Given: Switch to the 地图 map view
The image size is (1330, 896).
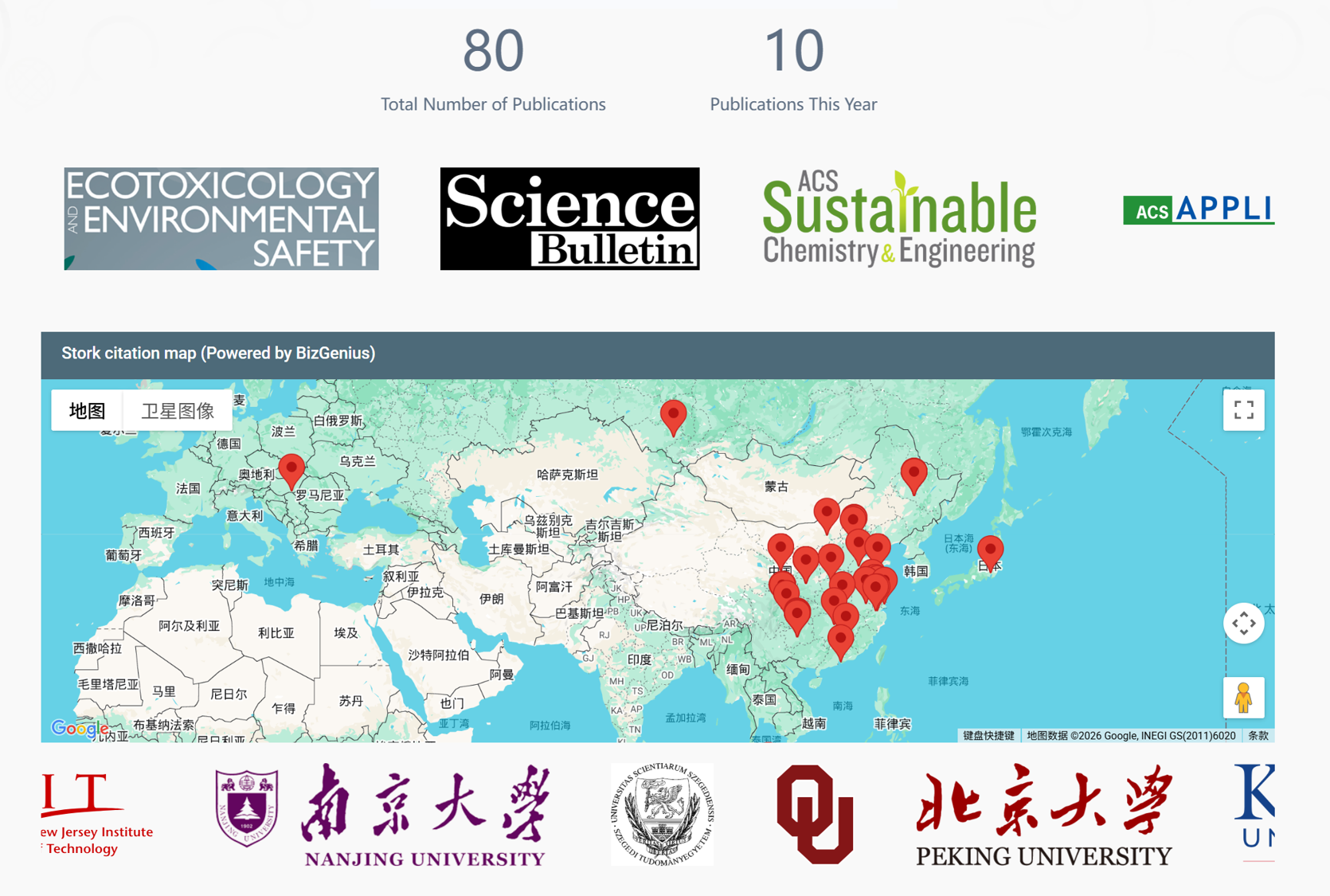Looking at the screenshot, I should click(x=88, y=411).
